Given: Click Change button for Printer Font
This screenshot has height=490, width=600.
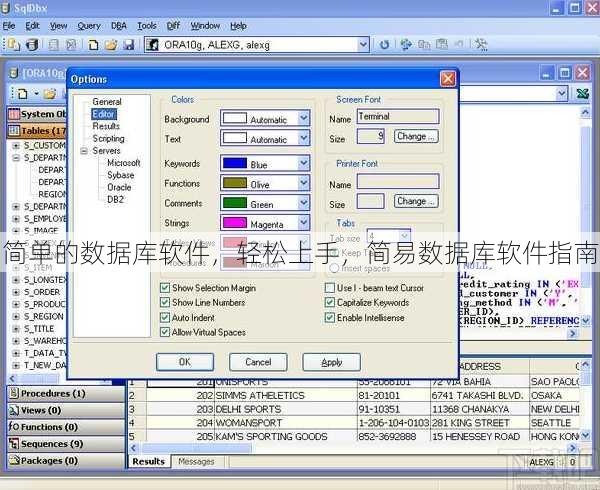Looking at the screenshot, I should pyautogui.click(x=416, y=201).
